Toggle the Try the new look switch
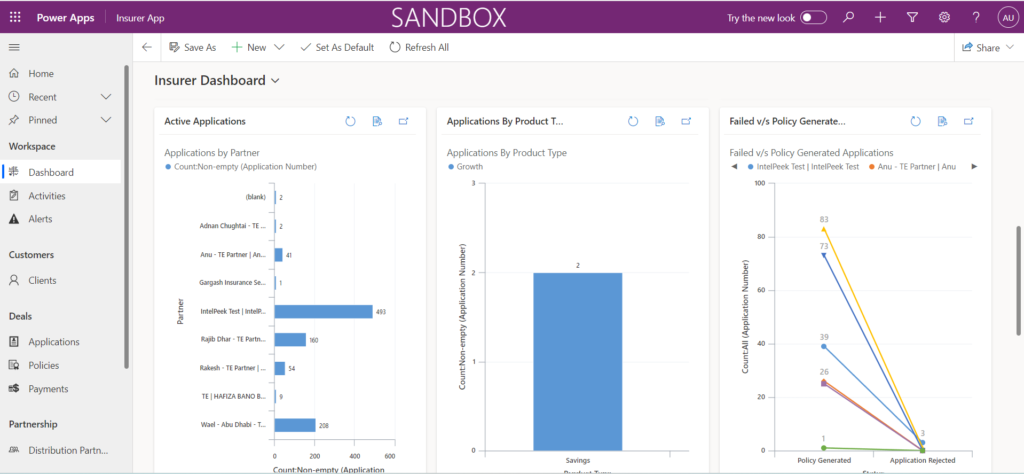The height and width of the screenshot is (474, 1024). (813, 18)
